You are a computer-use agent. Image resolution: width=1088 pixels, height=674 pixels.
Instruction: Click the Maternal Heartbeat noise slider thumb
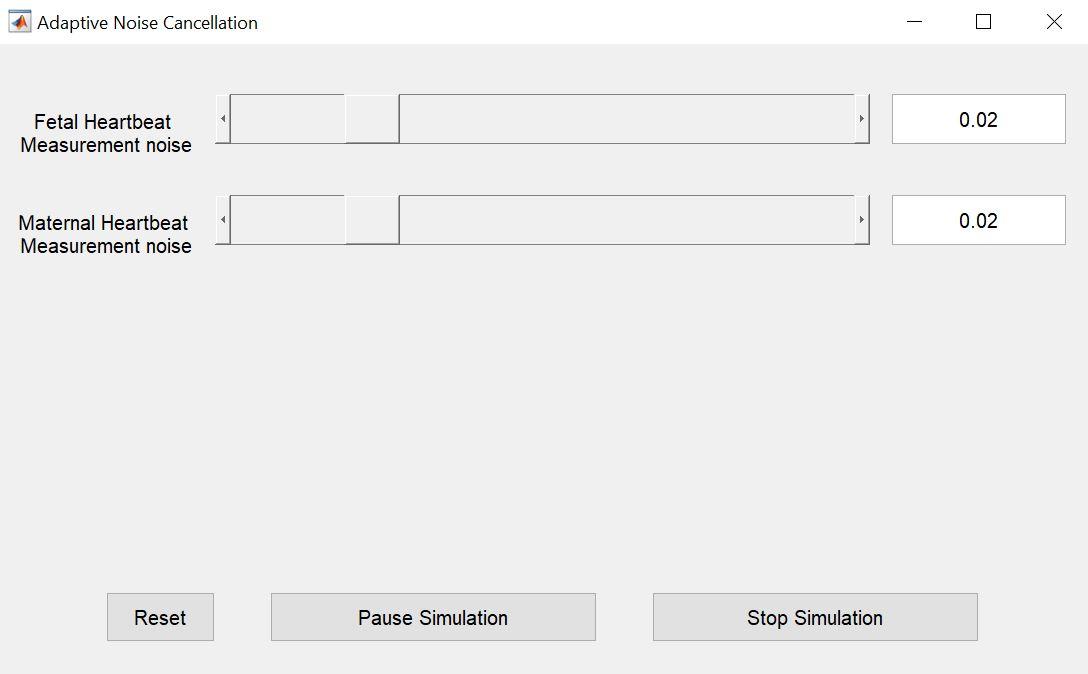point(372,220)
